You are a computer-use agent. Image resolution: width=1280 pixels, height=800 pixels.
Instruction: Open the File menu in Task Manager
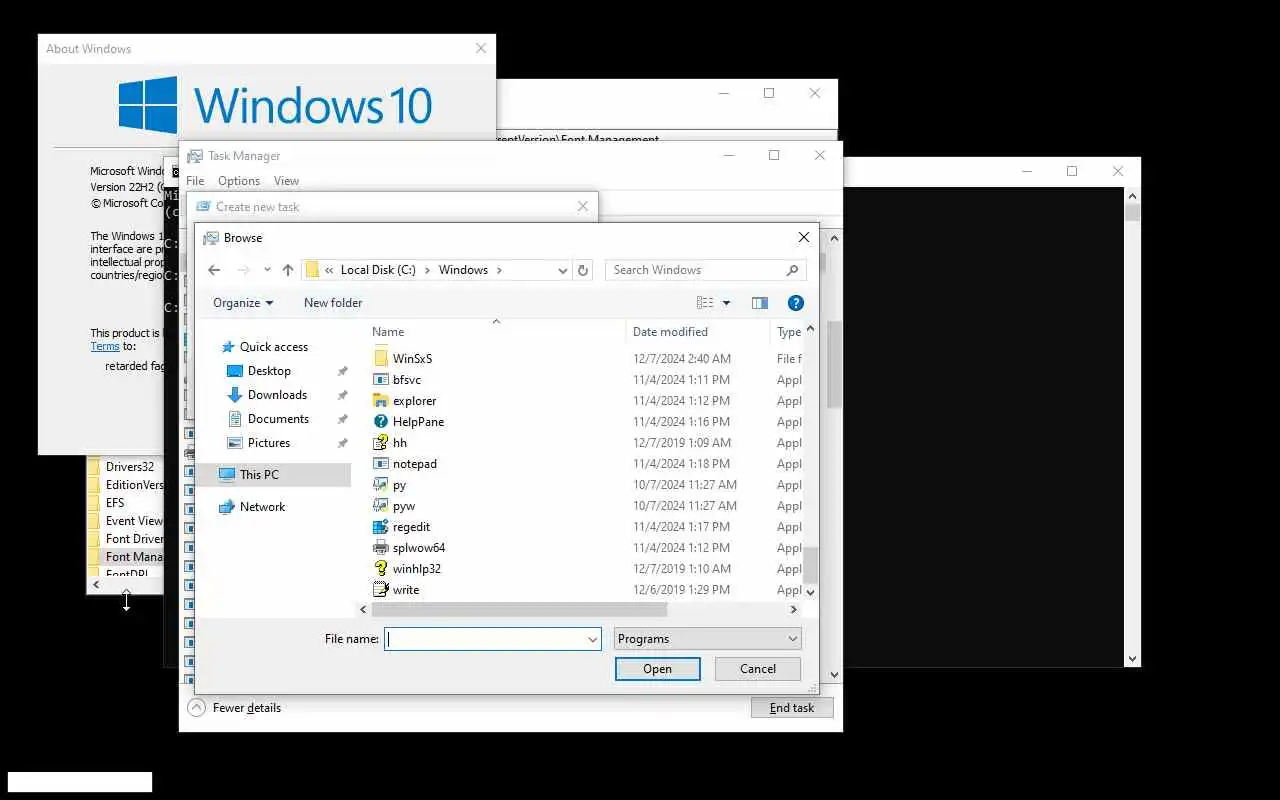195,181
